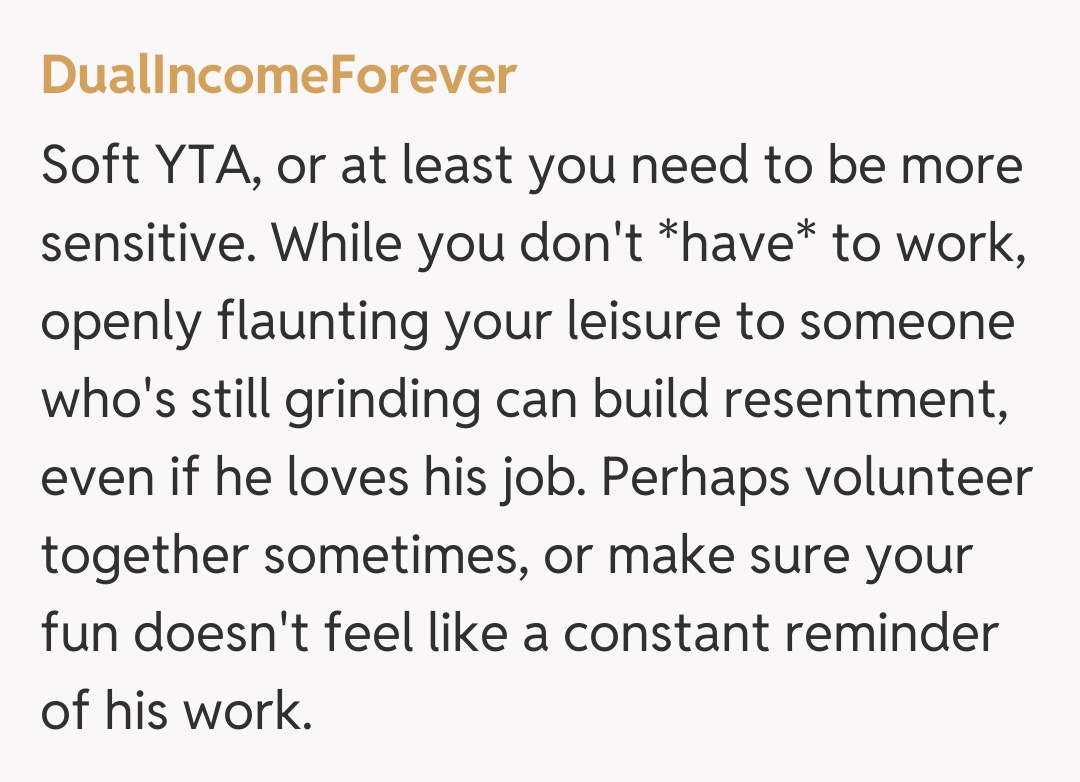This screenshot has width=1080, height=782.
Task: Open the DualIncomeForever user profile
Action: tap(278, 76)
